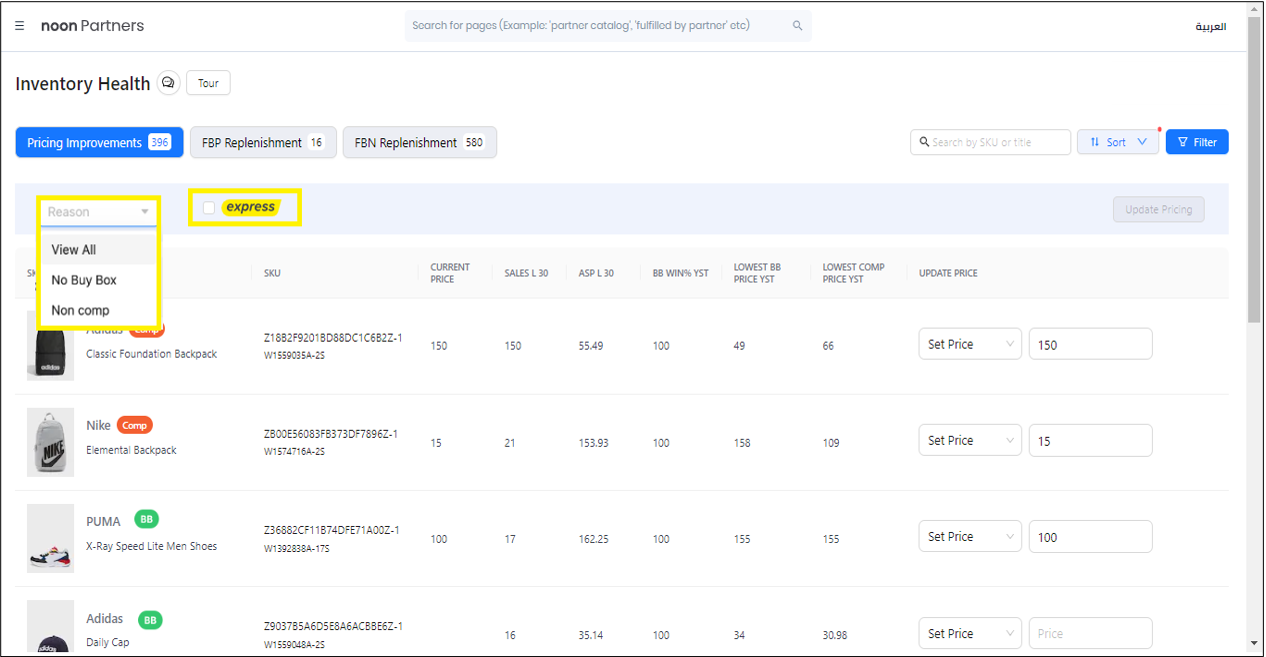The image size is (1266, 657).
Task: Open Set Price dropdown for Elemental Backpack
Action: click(970, 440)
